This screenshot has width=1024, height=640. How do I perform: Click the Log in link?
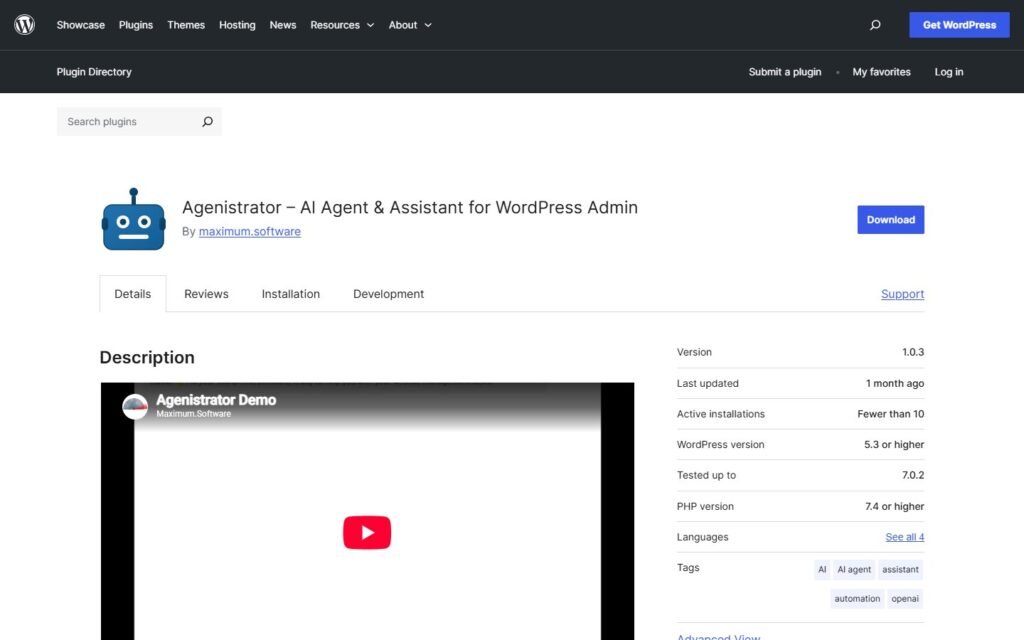[x=949, y=72]
